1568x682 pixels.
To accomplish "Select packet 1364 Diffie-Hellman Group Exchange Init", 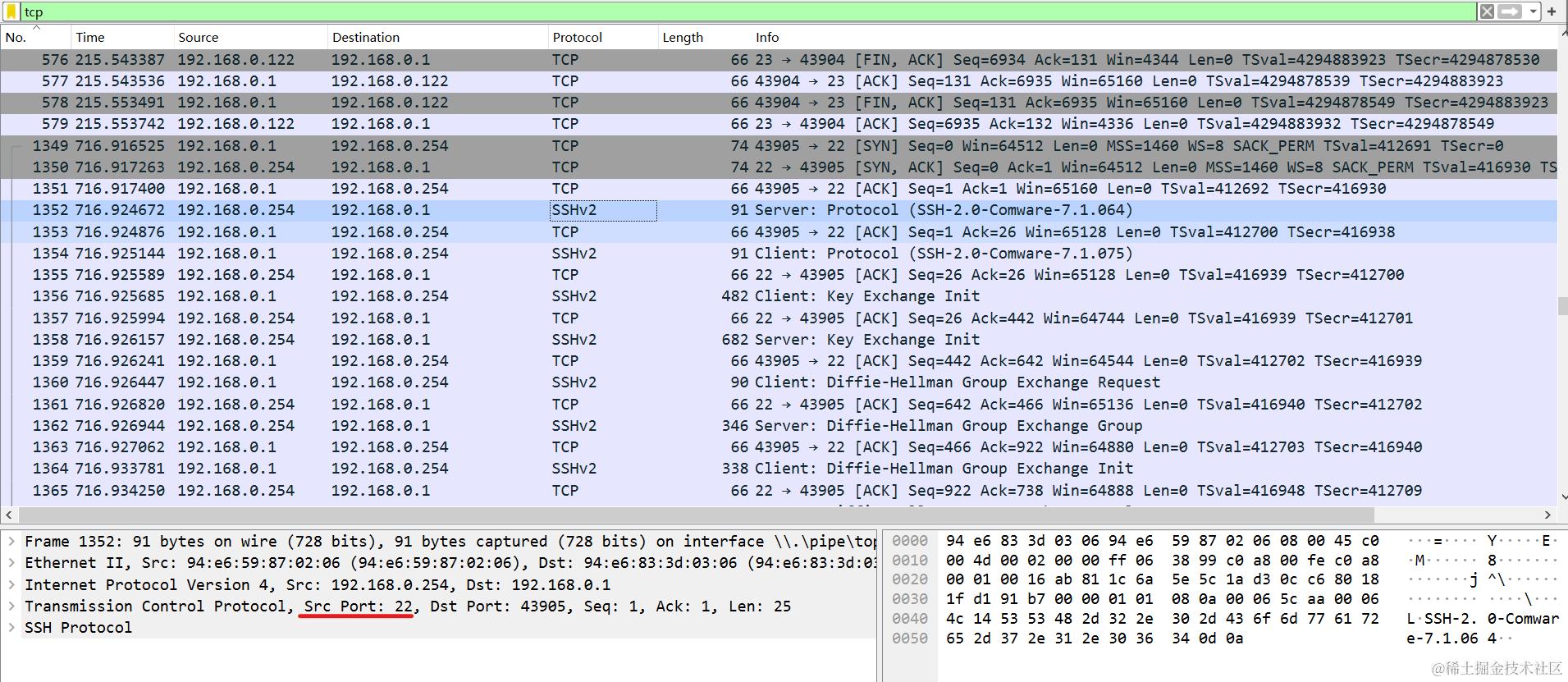I will [779, 469].
